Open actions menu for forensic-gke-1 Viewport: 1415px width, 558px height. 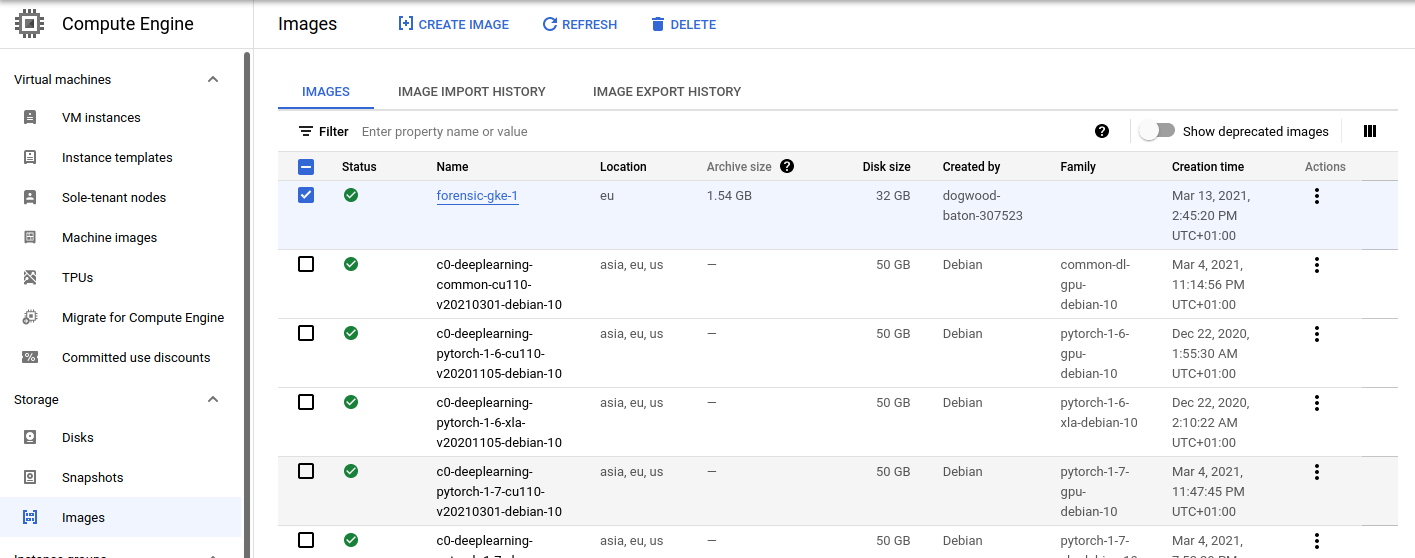(1316, 196)
